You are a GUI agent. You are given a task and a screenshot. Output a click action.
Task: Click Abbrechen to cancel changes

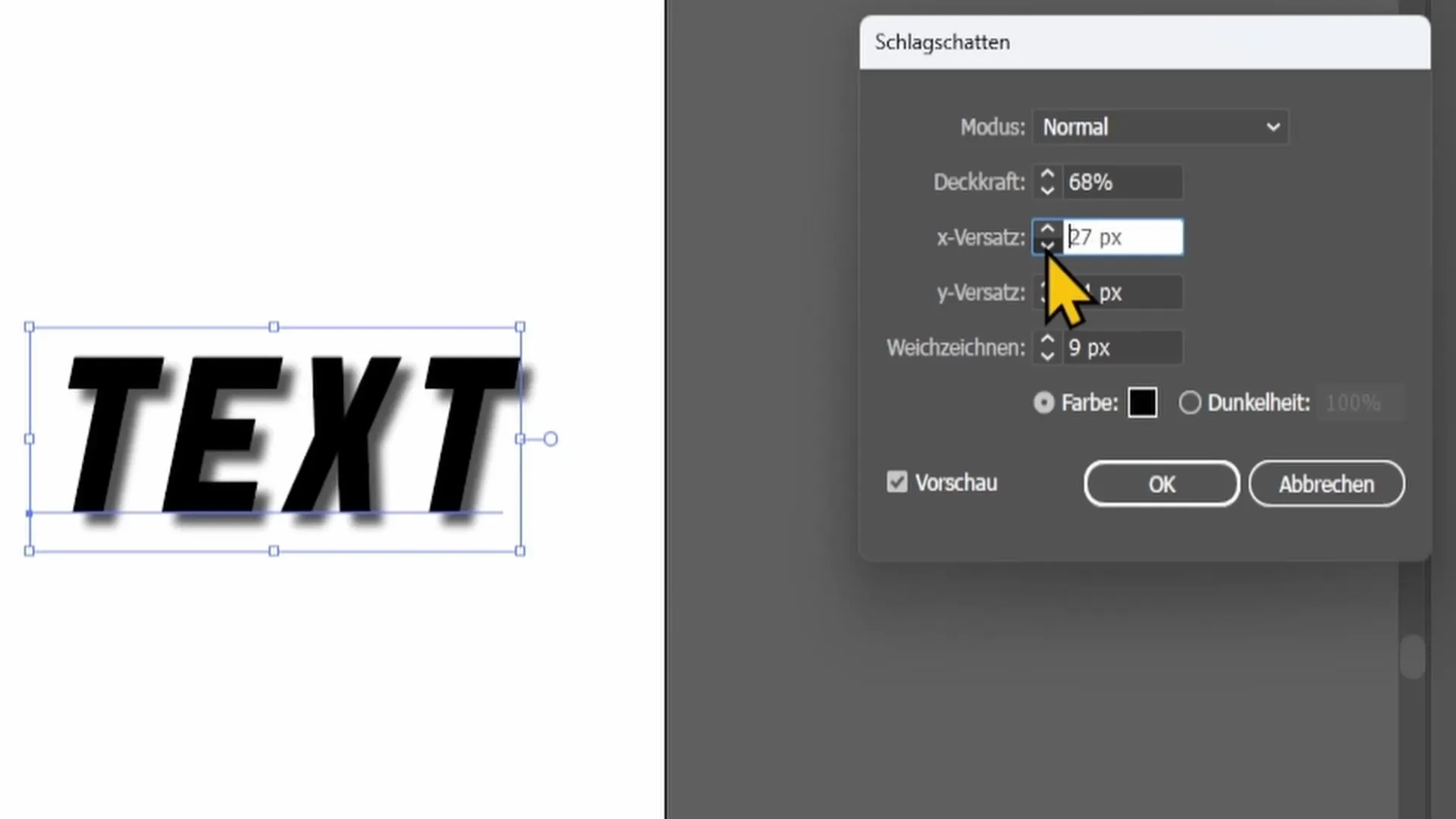[x=1326, y=484]
